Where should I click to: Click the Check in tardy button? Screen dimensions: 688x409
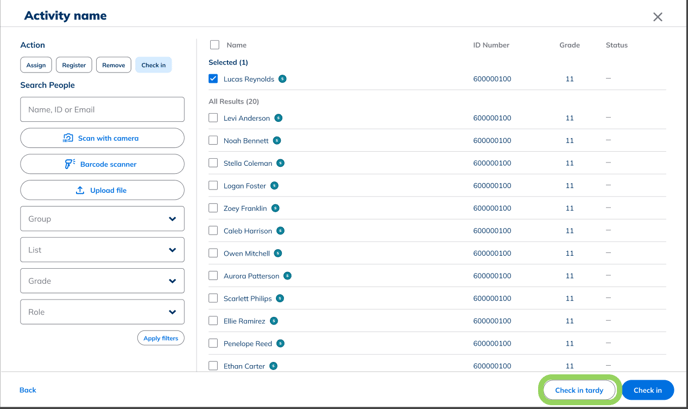pyautogui.click(x=579, y=390)
